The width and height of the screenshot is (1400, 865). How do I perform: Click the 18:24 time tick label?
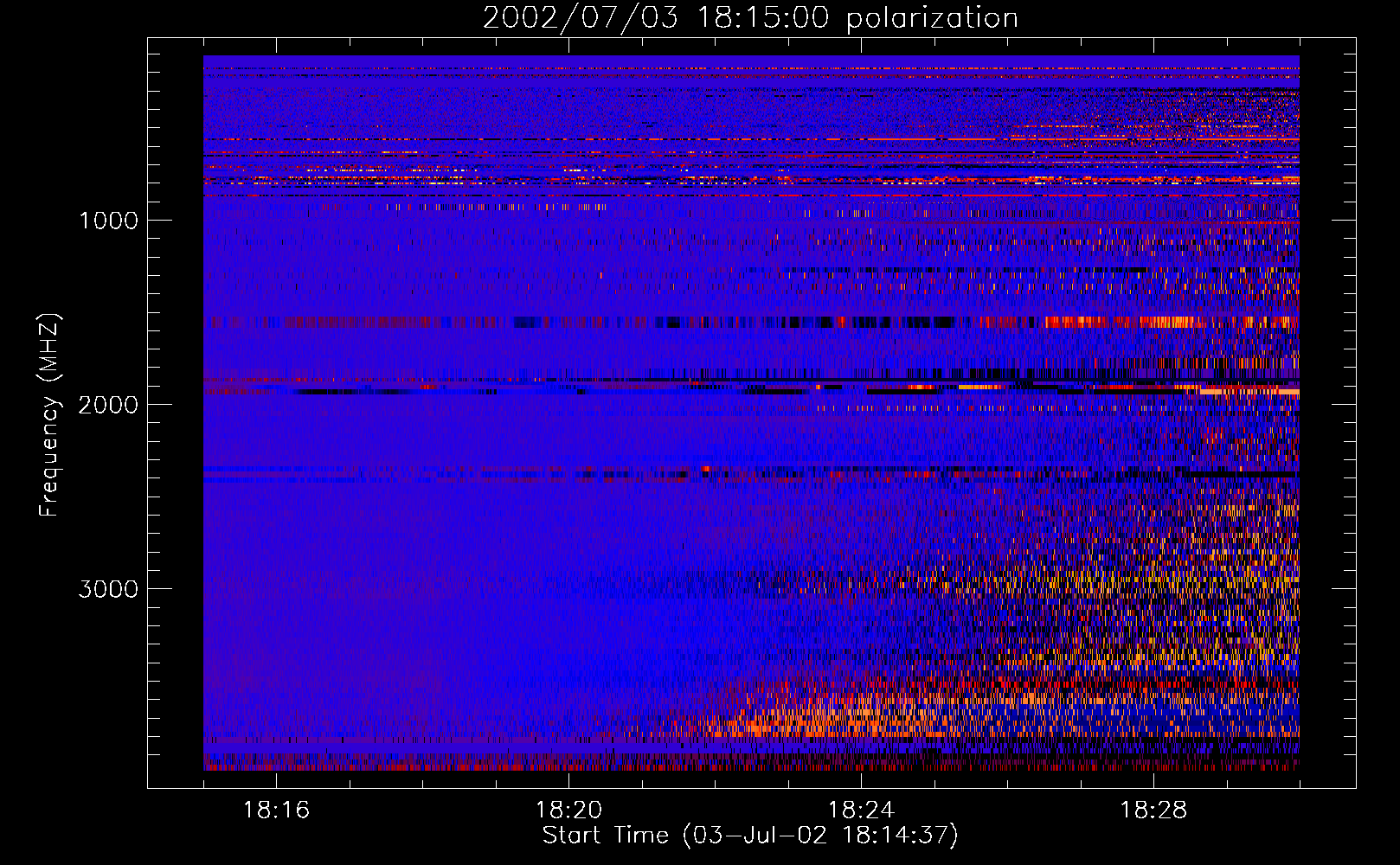(x=861, y=811)
